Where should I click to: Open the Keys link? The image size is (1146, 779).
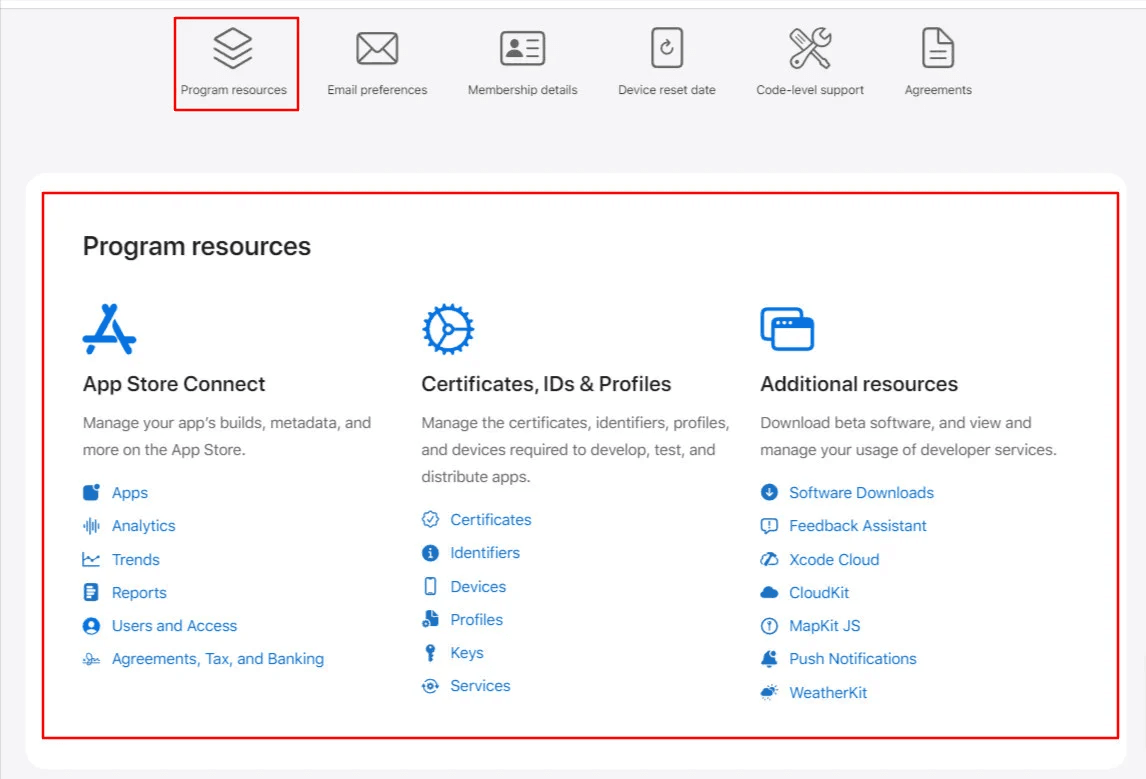click(466, 653)
